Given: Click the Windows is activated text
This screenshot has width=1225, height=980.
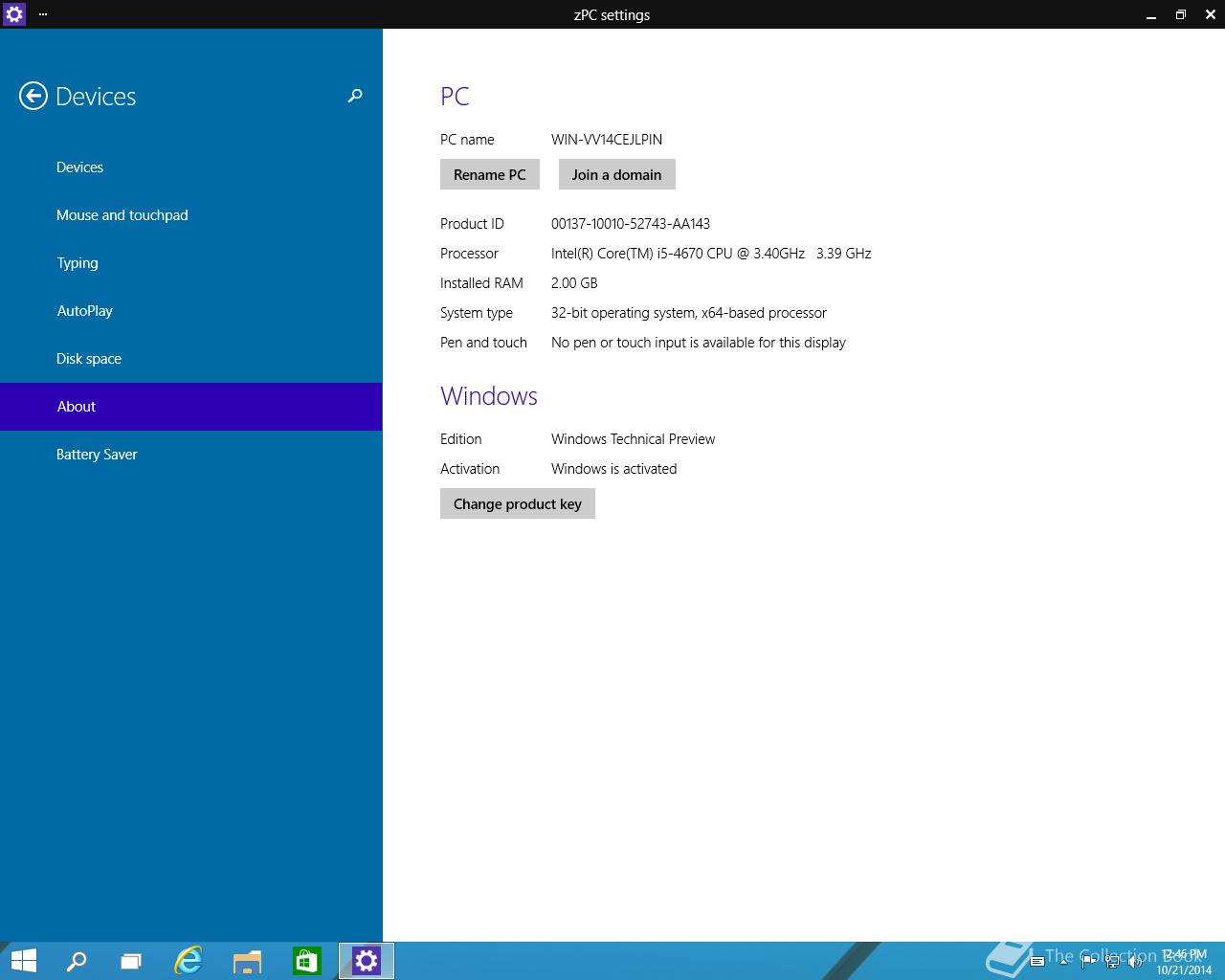Looking at the screenshot, I should point(614,469).
